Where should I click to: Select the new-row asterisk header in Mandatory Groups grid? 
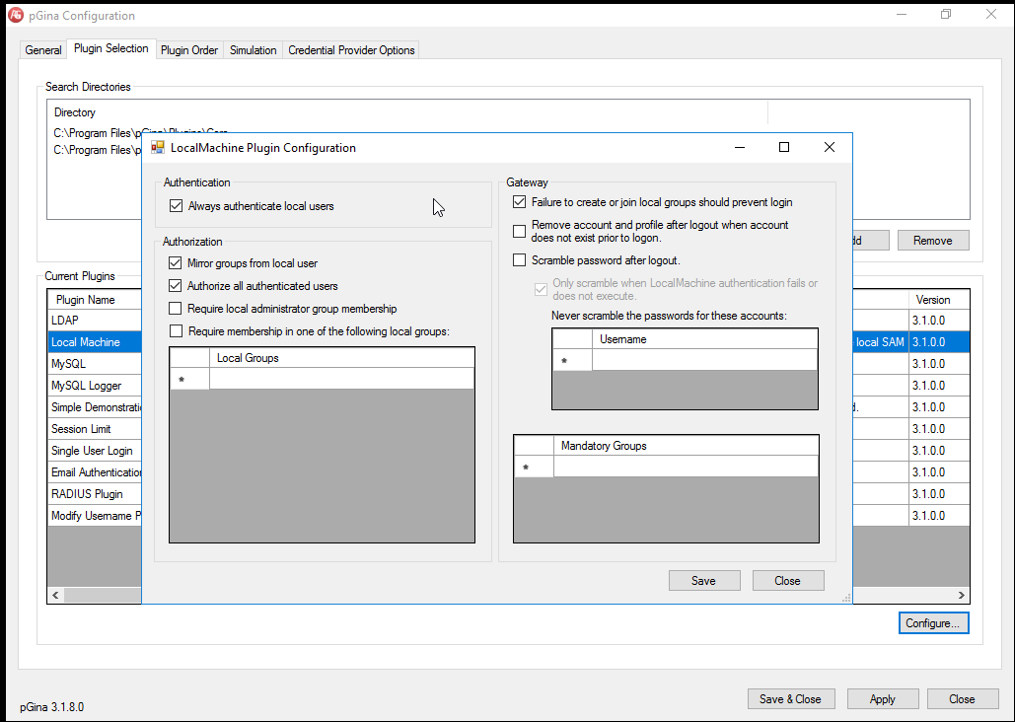tap(534, 467)
